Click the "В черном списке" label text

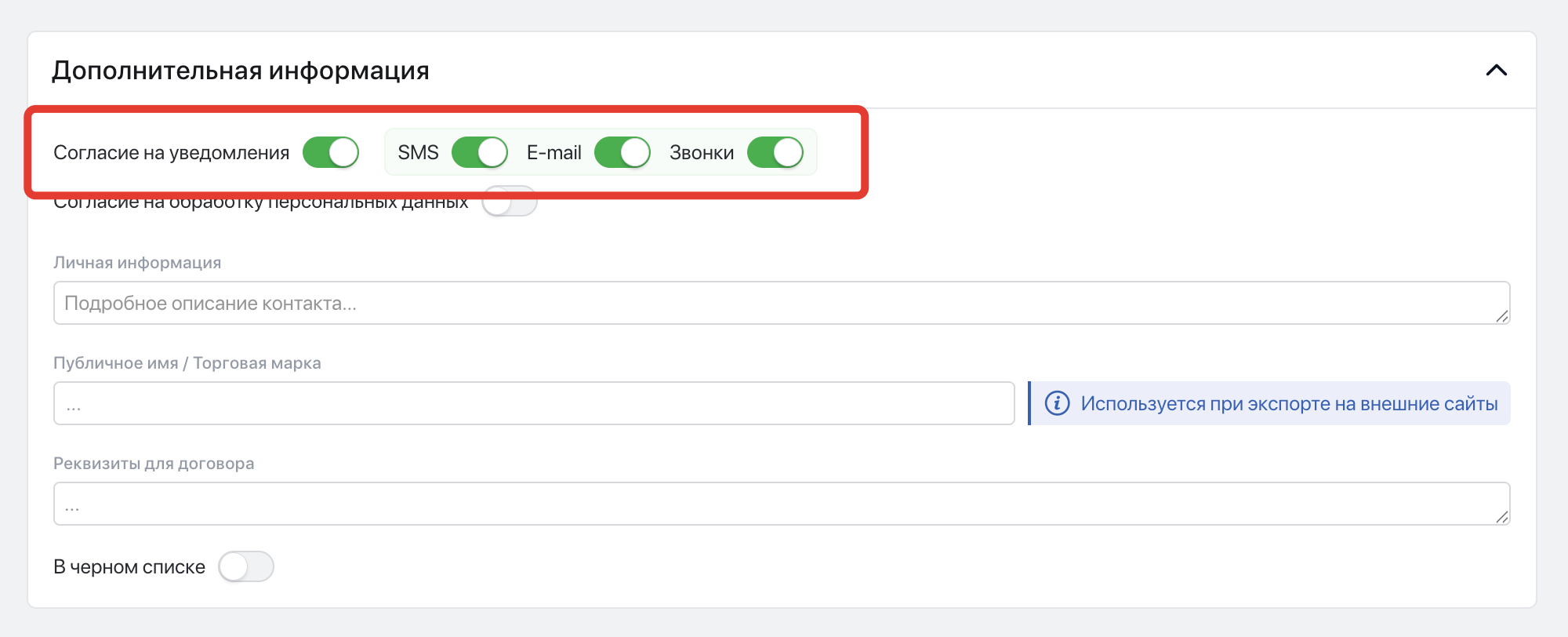click(129, 566)
